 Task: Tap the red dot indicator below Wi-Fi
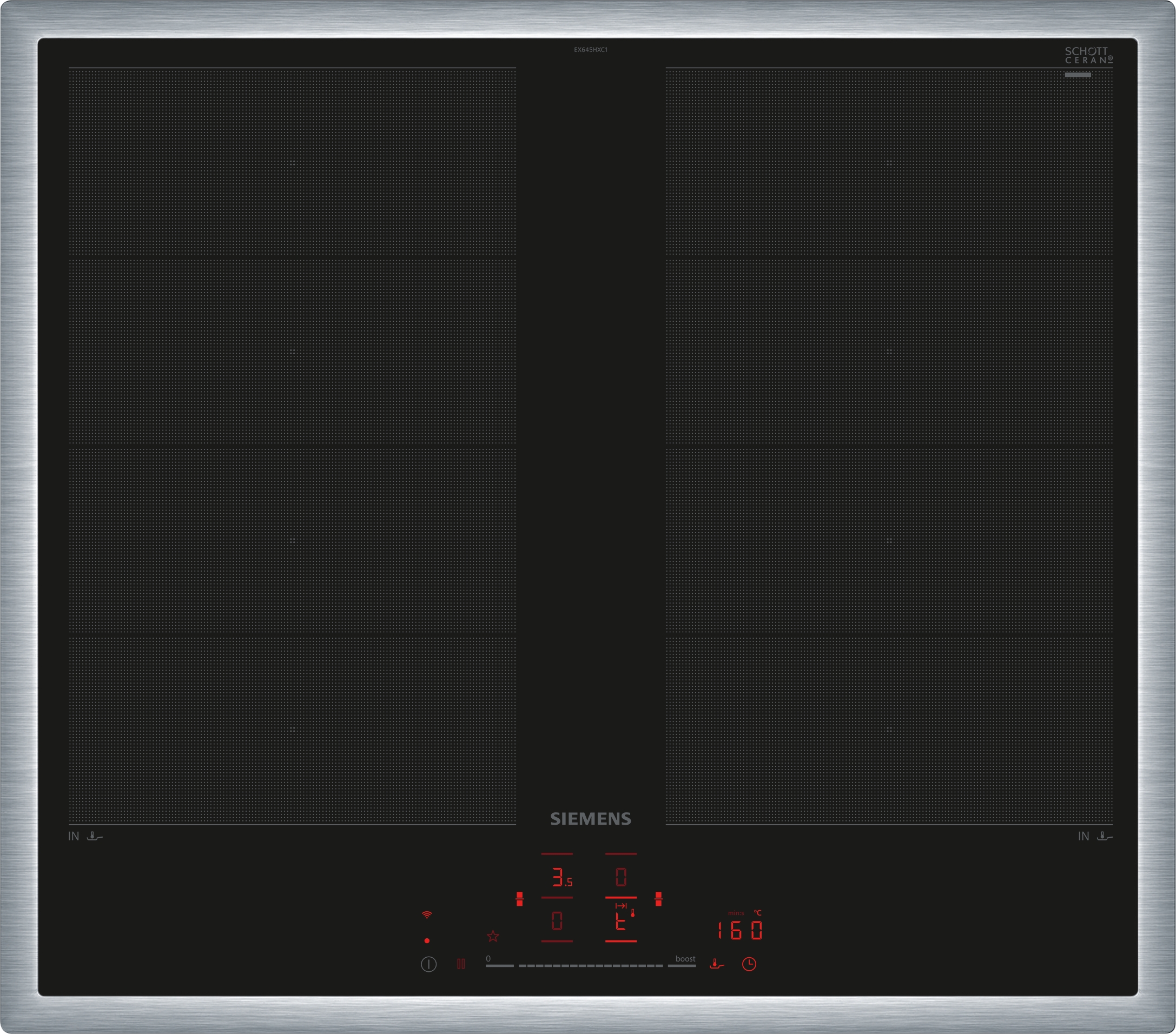point(427,941)
